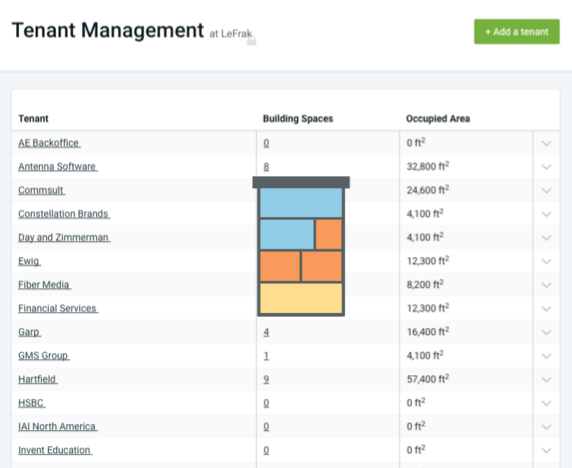The height and width of the screenshot is (468, 572).
Task: Open the Garp tenant link
Action: (x=30, y=332)
